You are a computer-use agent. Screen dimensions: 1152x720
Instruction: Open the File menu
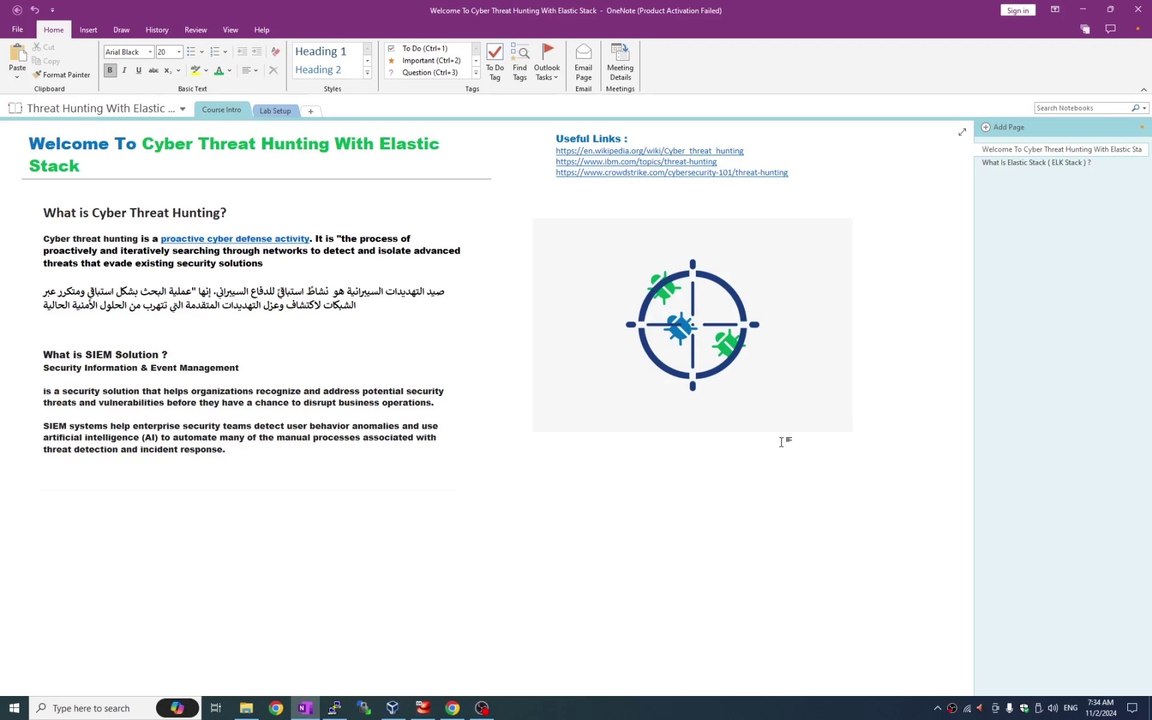point(18,29)
